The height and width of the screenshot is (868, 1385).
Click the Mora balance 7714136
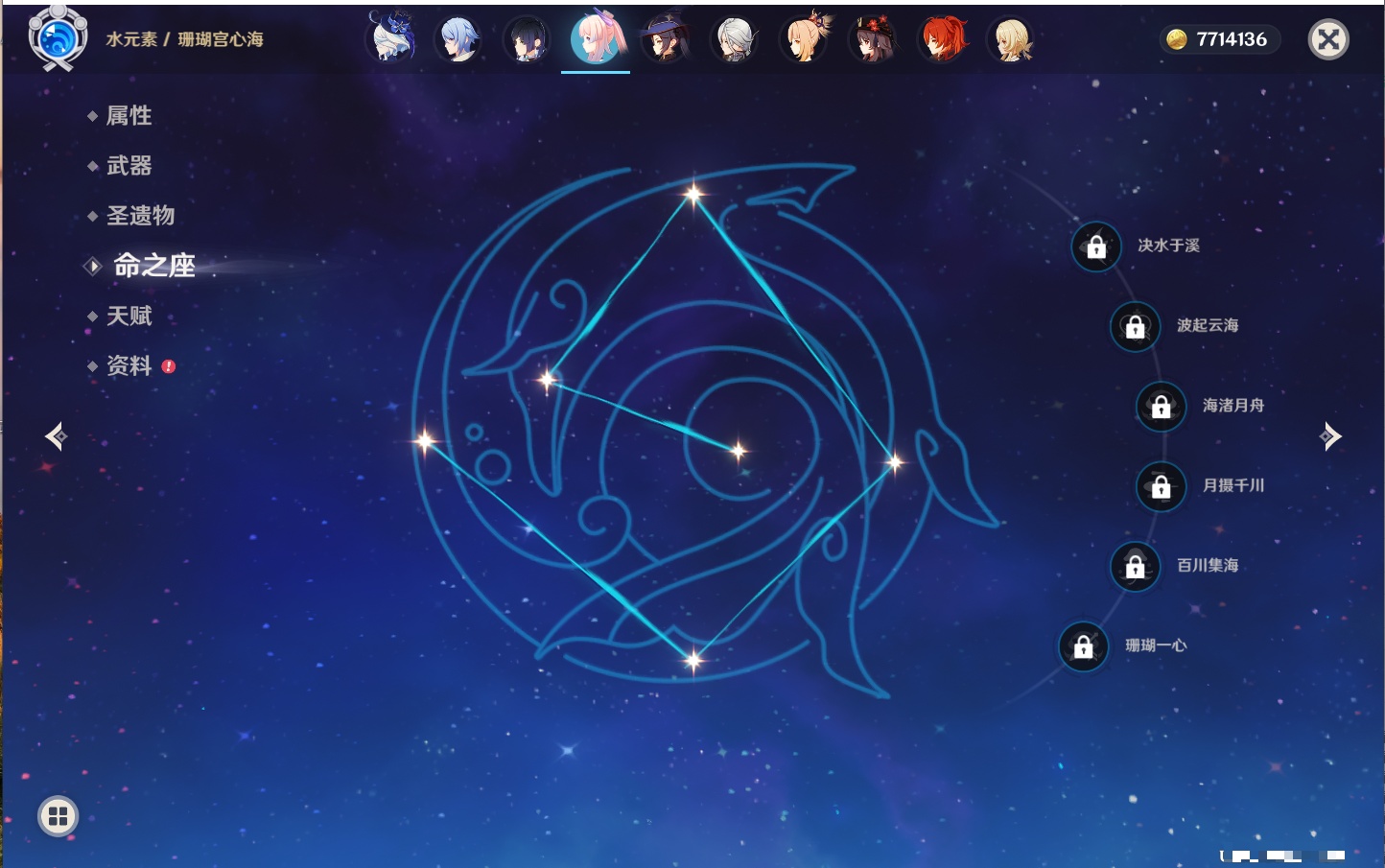click(x=1219, y=39)
